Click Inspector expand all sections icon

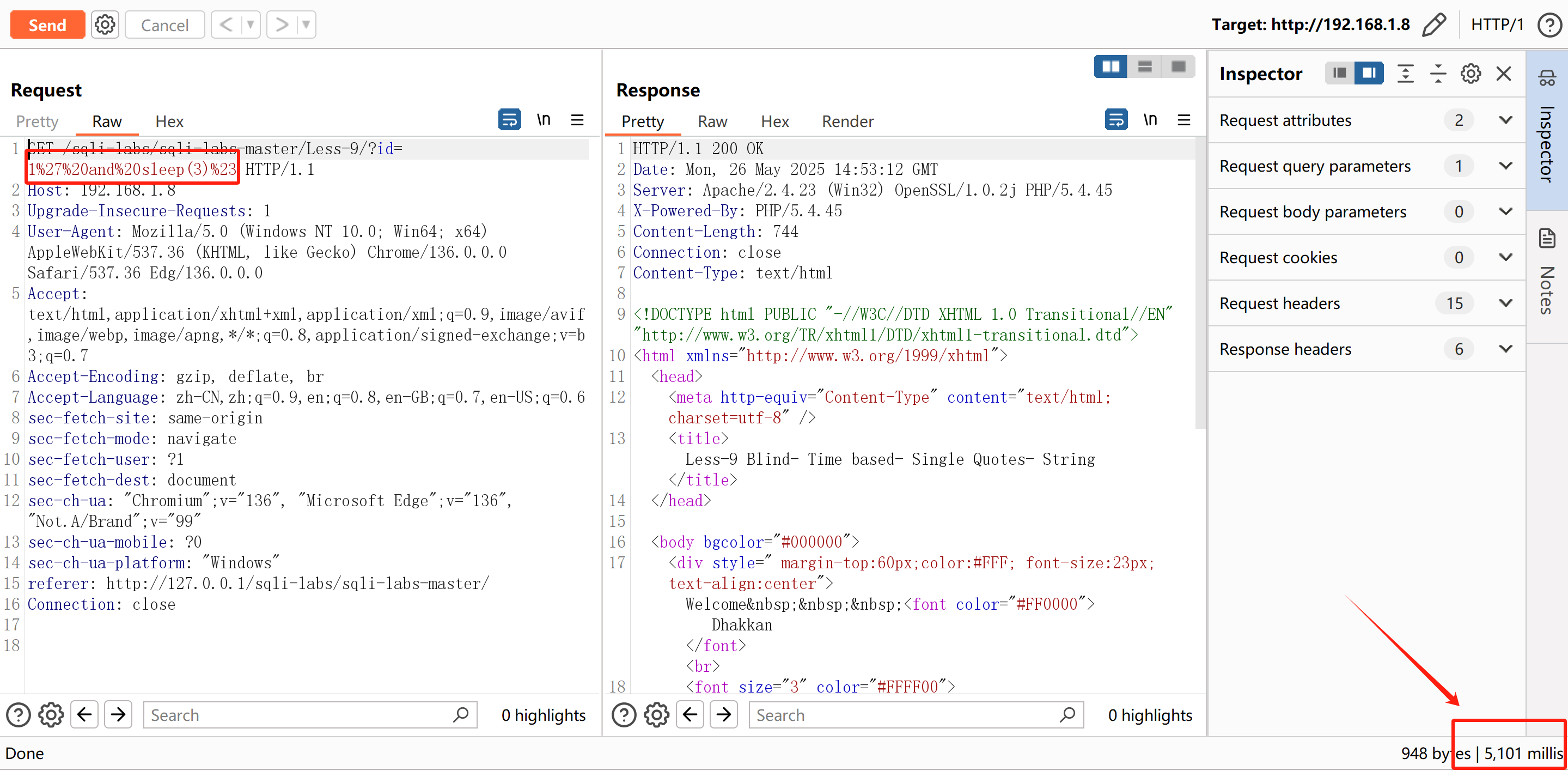click(x=1405, y=74)
